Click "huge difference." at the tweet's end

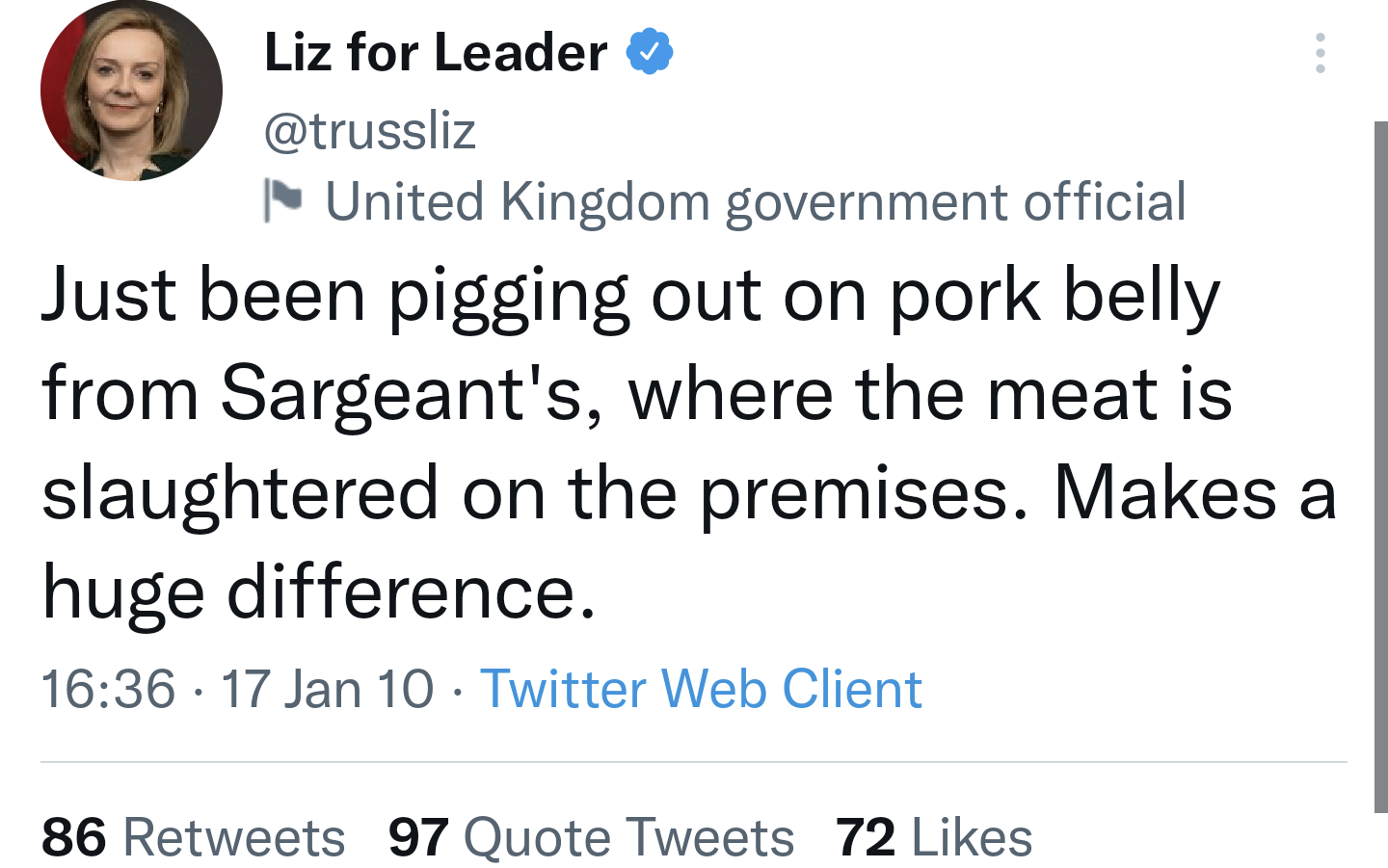[319, 591]
